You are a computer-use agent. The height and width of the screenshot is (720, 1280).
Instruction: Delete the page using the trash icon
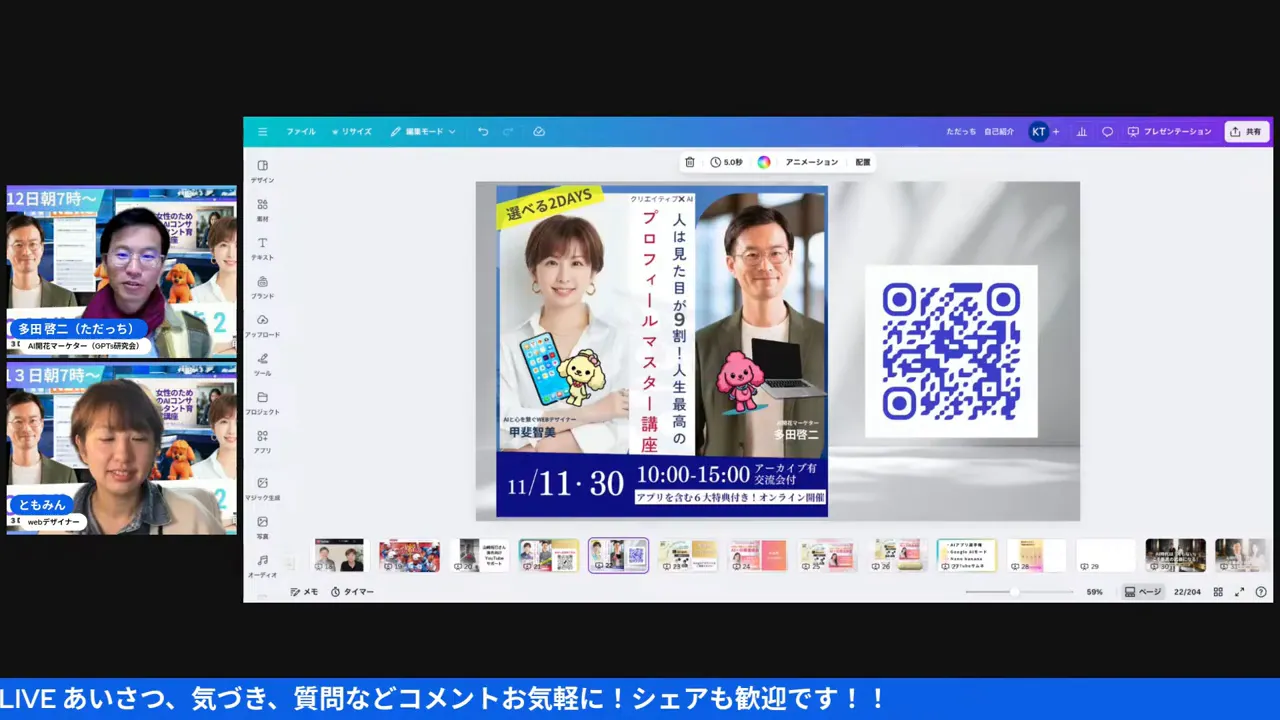(x=689, y=161)
